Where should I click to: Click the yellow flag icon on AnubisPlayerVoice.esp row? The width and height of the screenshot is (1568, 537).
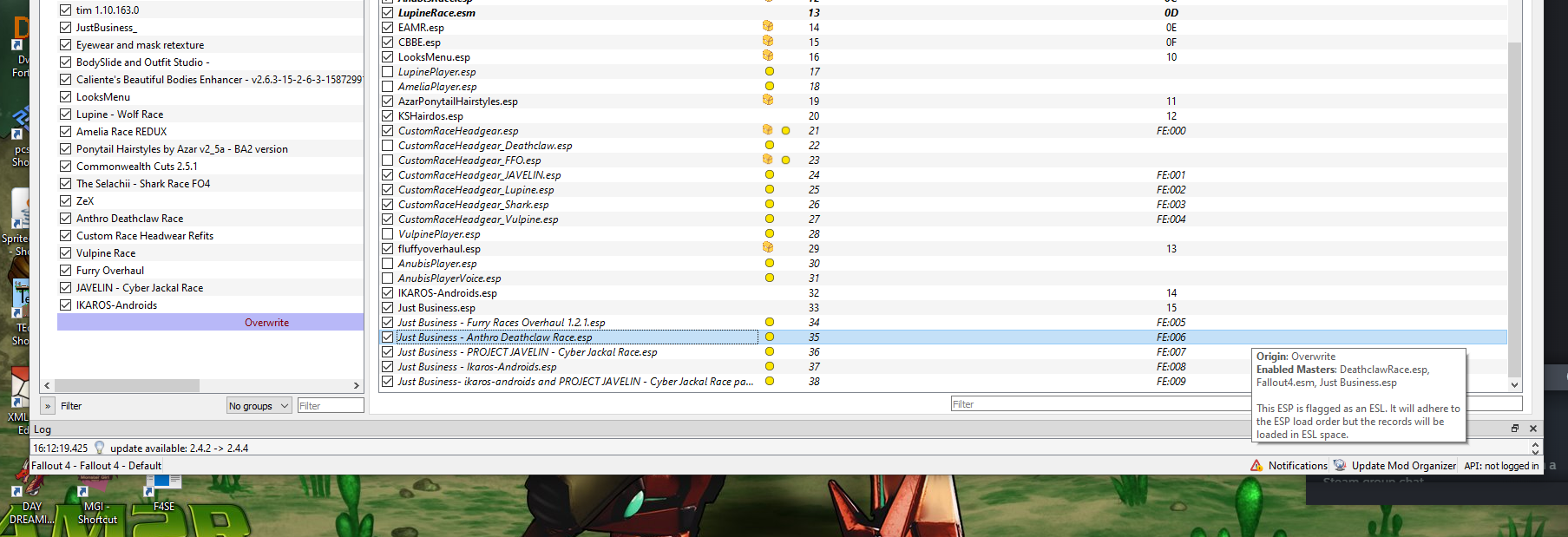click(770, 278)
